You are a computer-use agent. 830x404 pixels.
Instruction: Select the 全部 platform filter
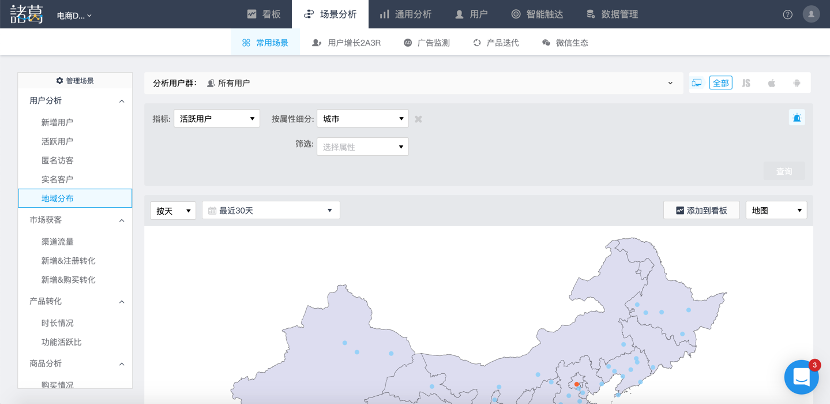coord(721,83)
